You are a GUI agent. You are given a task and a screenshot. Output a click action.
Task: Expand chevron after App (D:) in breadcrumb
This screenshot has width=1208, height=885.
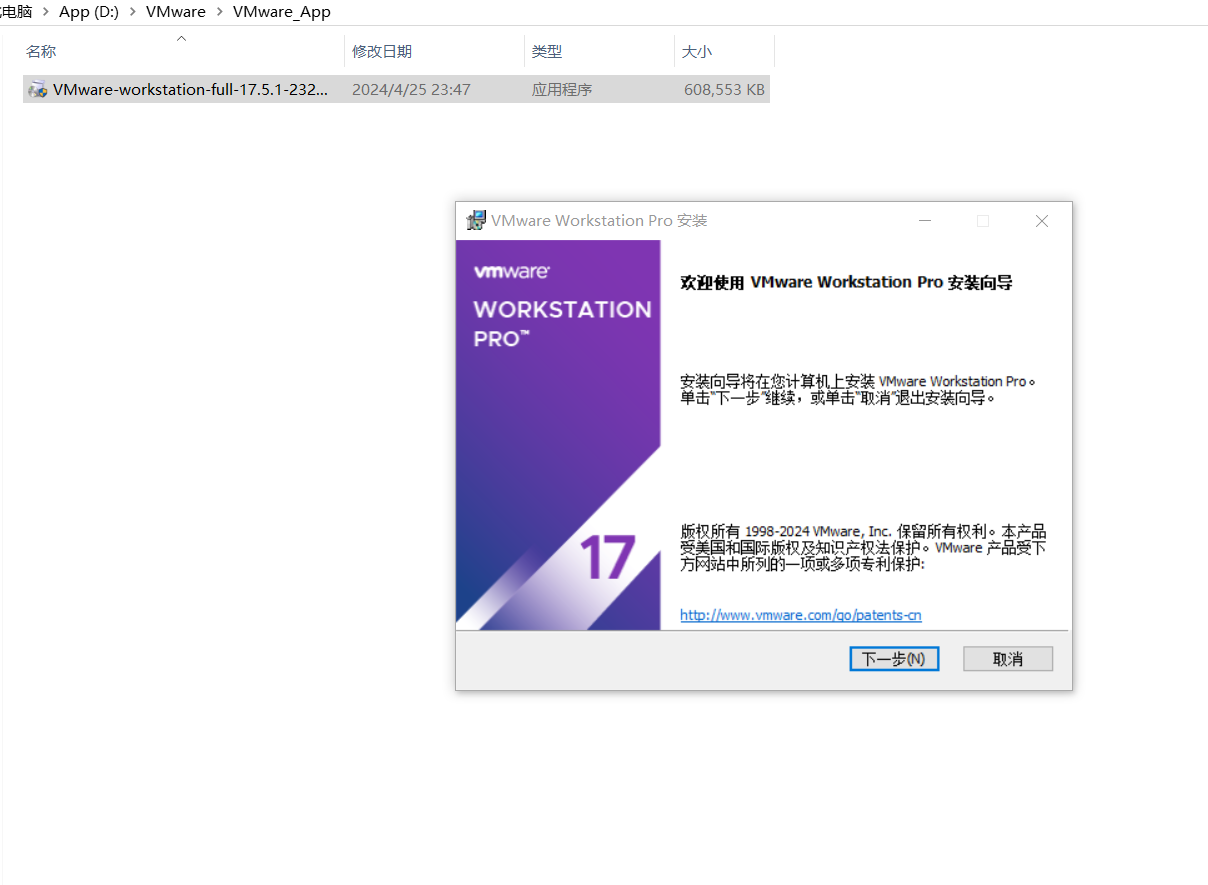[x=133, y=12]
